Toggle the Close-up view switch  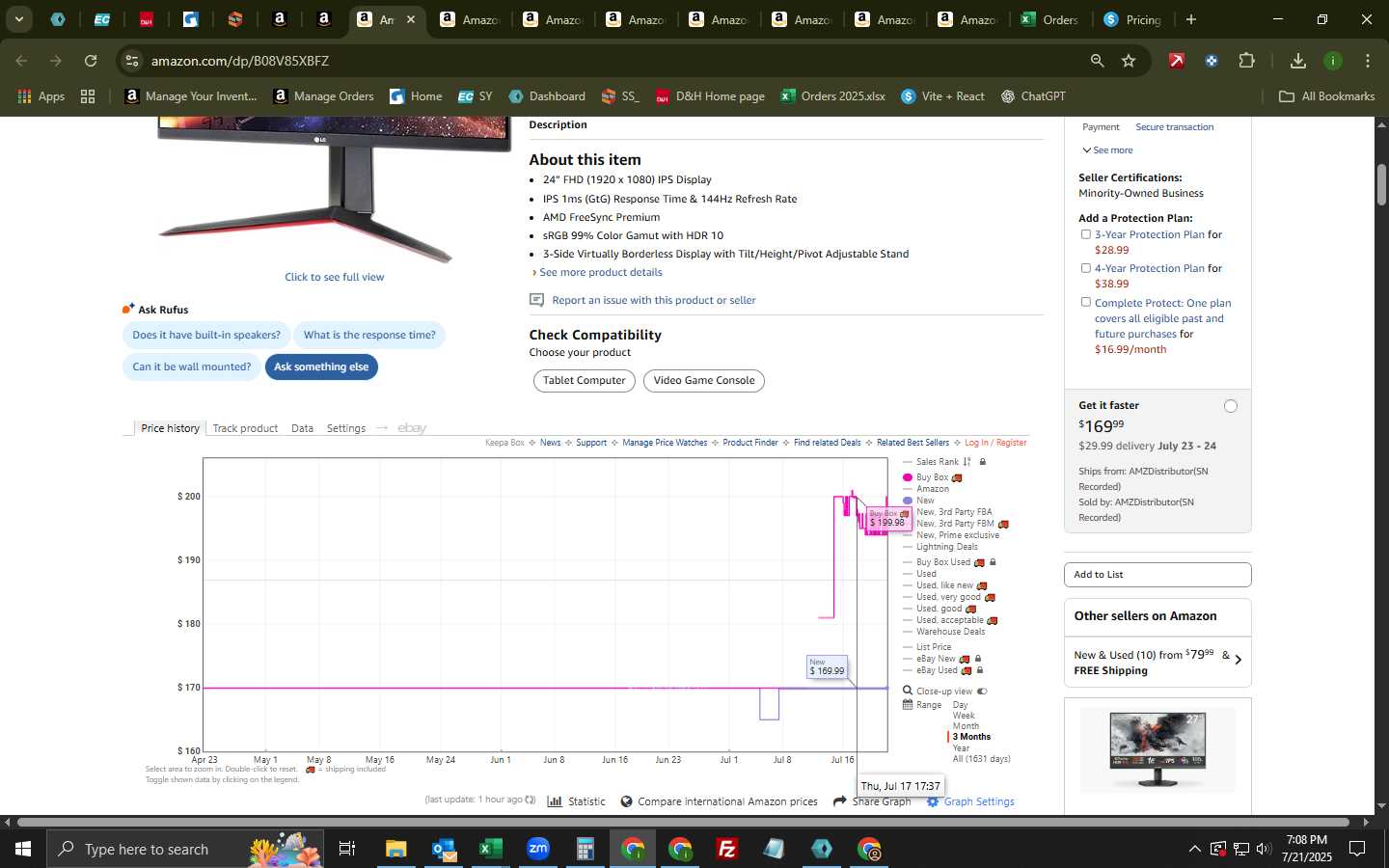click(982, 692)
